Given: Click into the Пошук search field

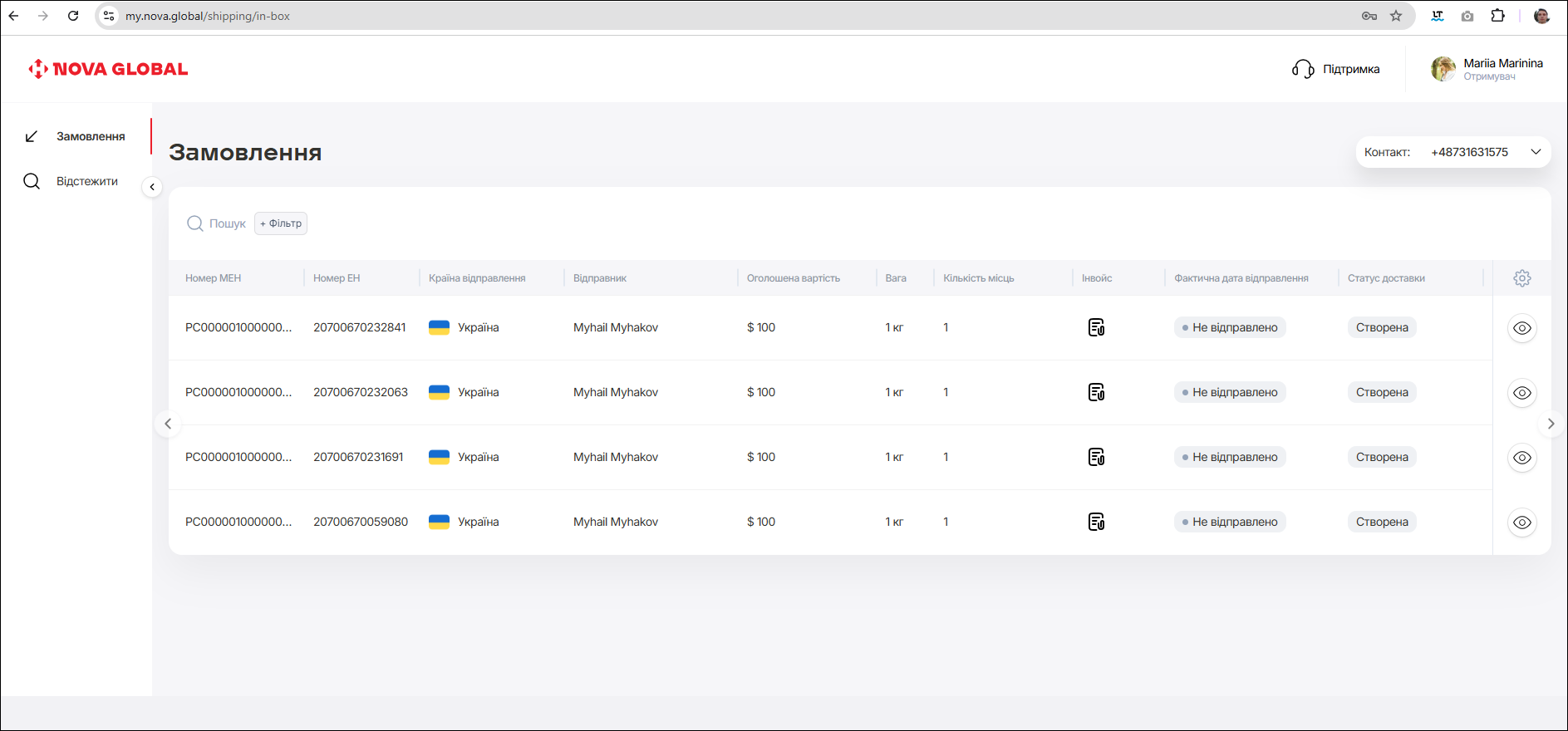Looking at the screenshot, I should (228, 223).
